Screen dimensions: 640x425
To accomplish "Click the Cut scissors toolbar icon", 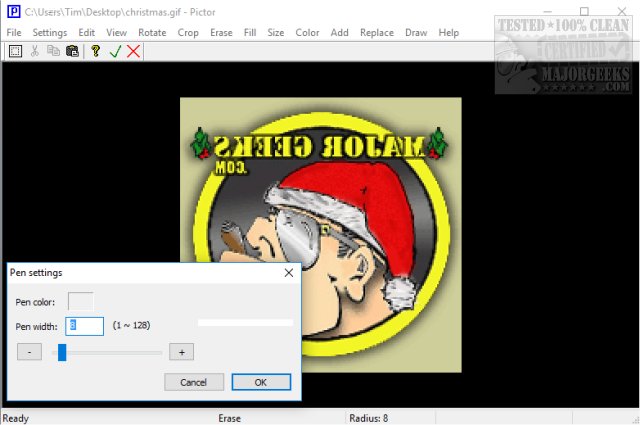I will (x=35, y=51).
